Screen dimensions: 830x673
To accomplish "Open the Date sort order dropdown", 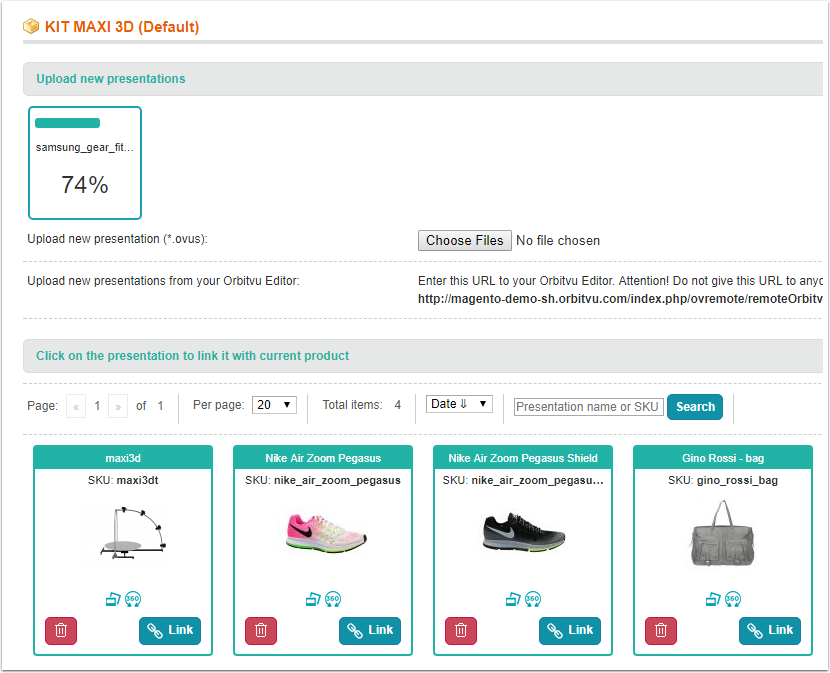I will point(459,404).
